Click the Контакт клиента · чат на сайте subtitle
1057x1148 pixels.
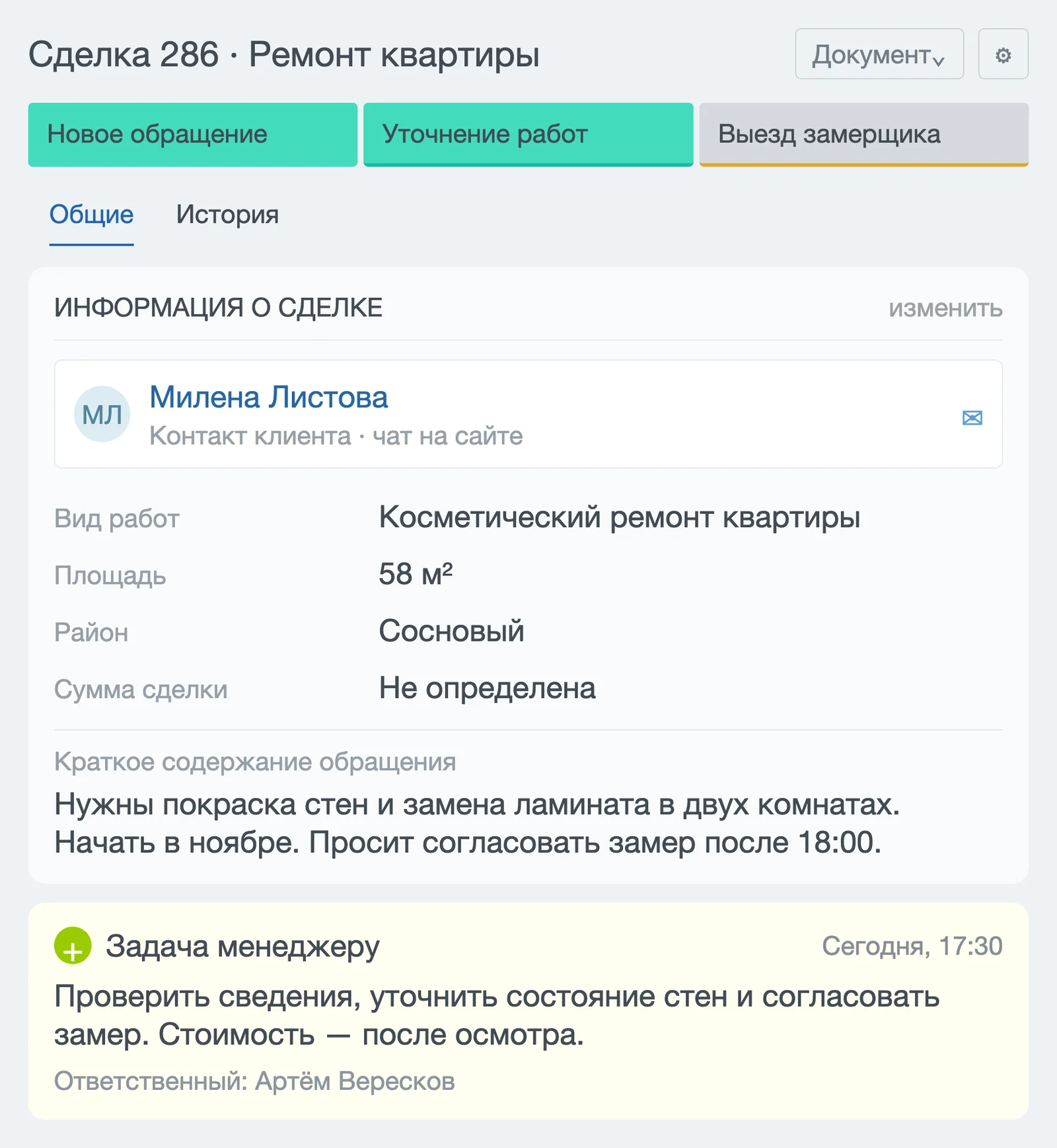[x=336, y=436]
